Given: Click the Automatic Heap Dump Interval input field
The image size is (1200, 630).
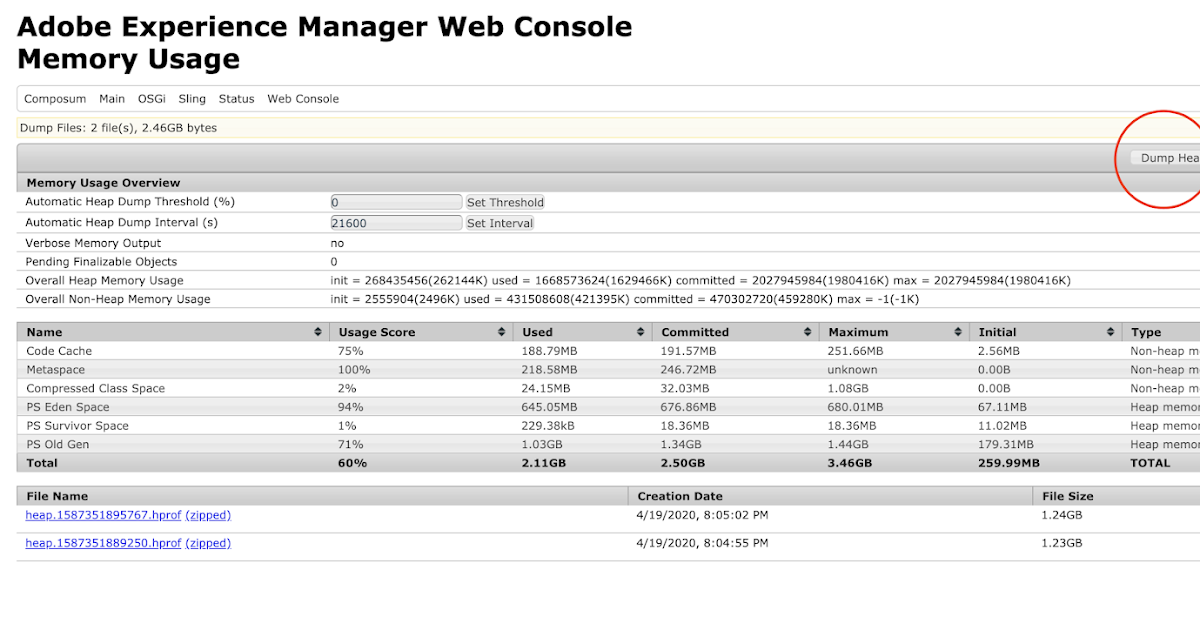Looking at the screenshot, I should pyautogui.click(x=394, y=222).
